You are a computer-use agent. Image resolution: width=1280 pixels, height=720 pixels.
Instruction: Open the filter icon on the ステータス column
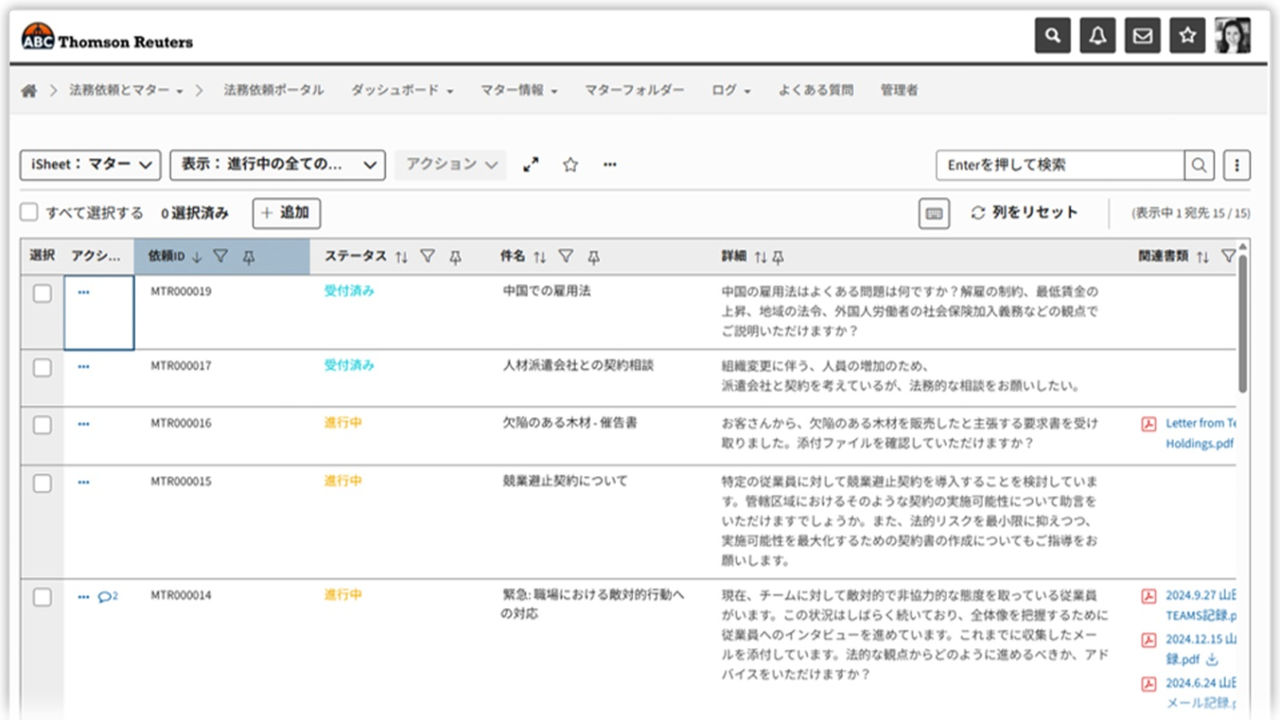[427, 256]
